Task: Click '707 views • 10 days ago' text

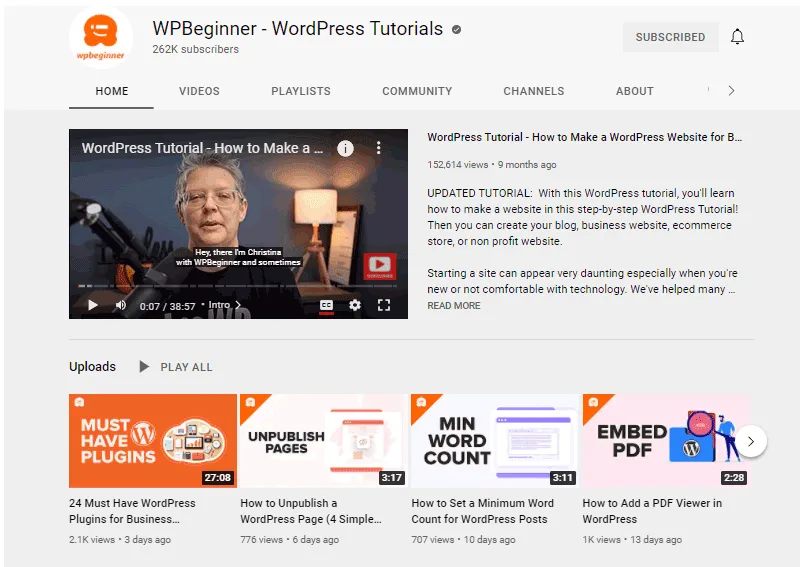Action: [x=463, y=540]
